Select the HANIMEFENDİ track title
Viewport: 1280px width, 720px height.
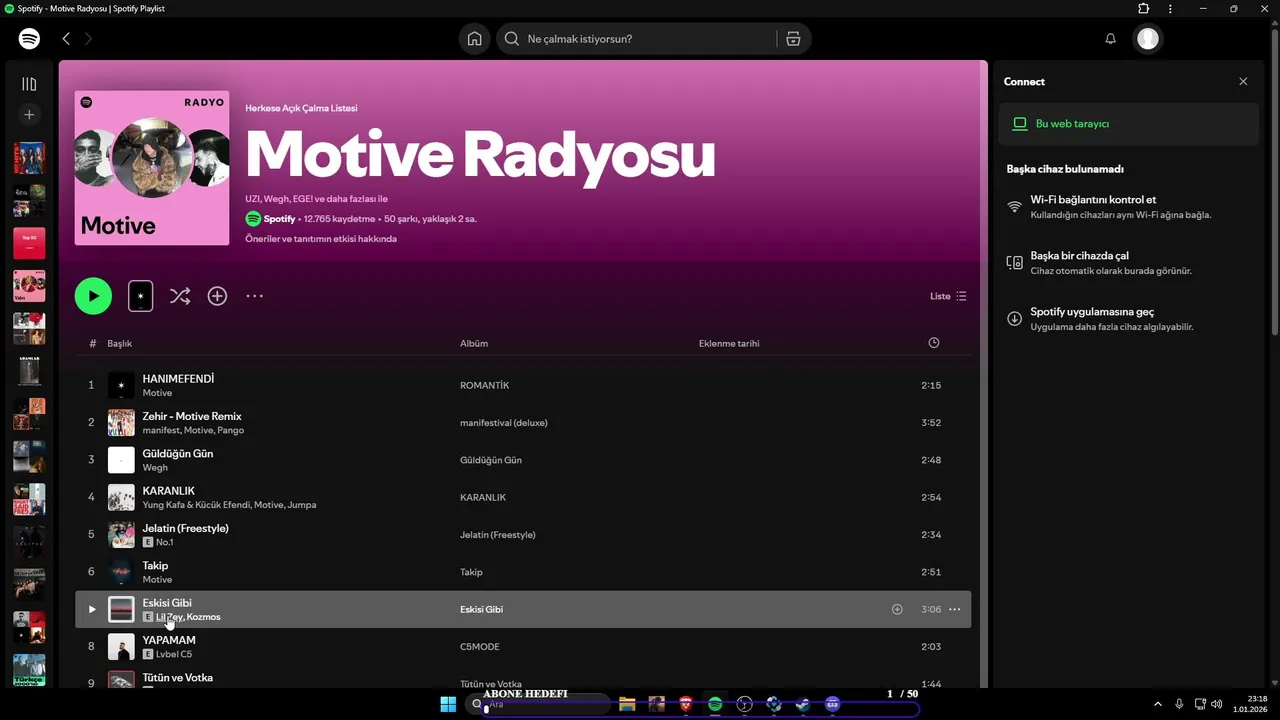(178, 379)
